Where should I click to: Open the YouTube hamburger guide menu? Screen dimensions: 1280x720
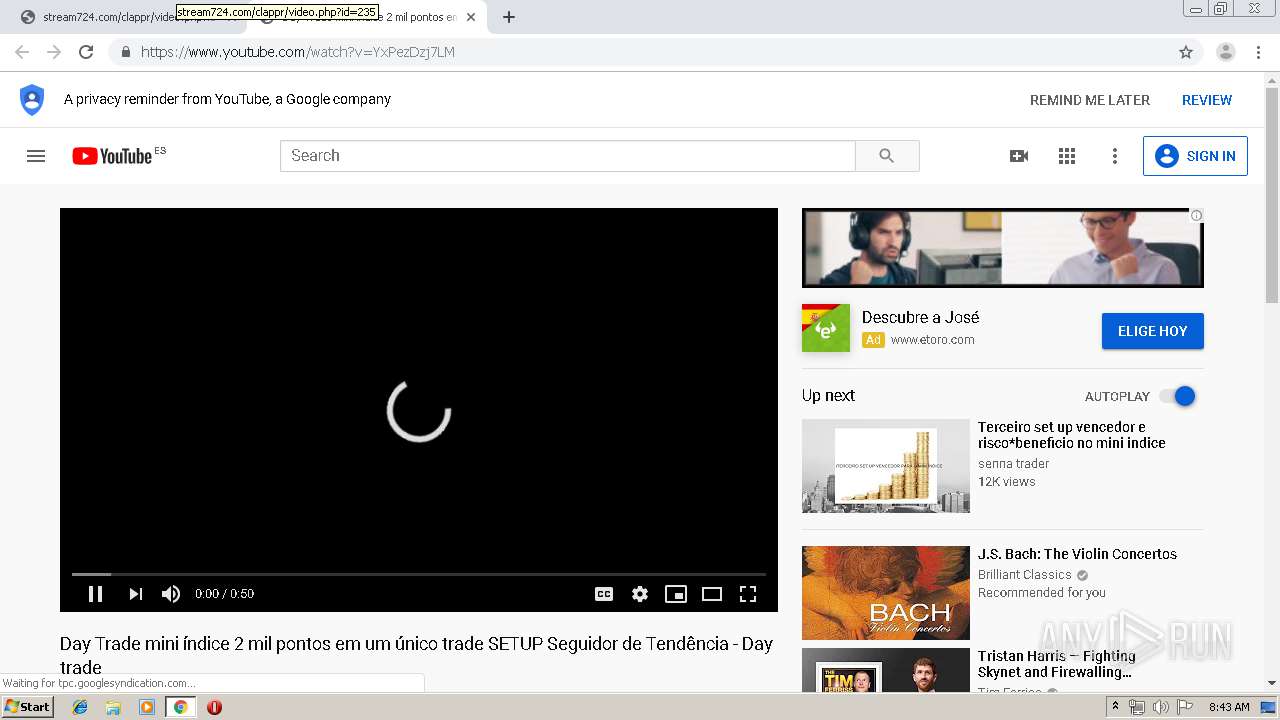36,156
